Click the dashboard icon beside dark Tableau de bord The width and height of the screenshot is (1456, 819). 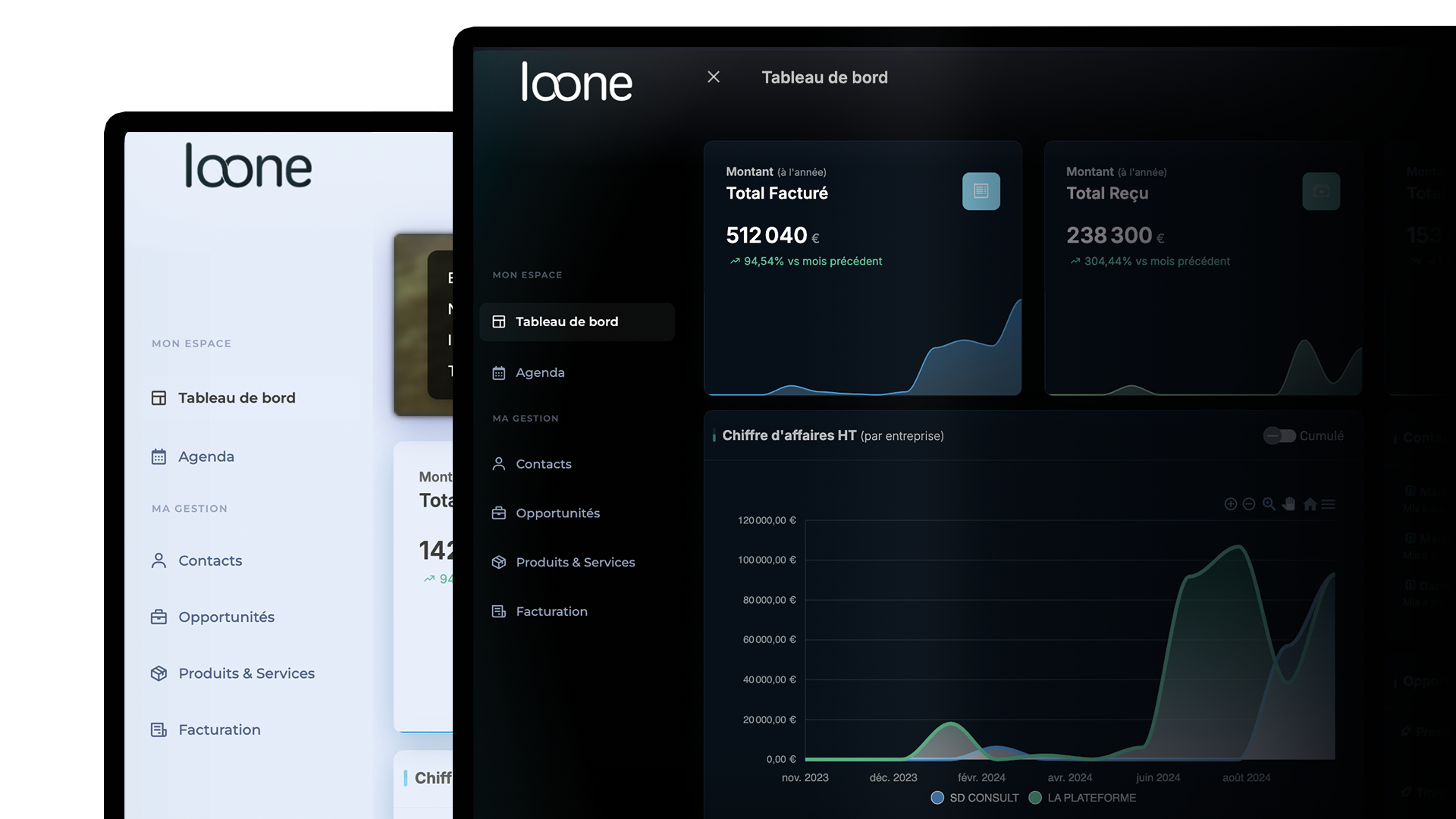[x=498, y=322]
